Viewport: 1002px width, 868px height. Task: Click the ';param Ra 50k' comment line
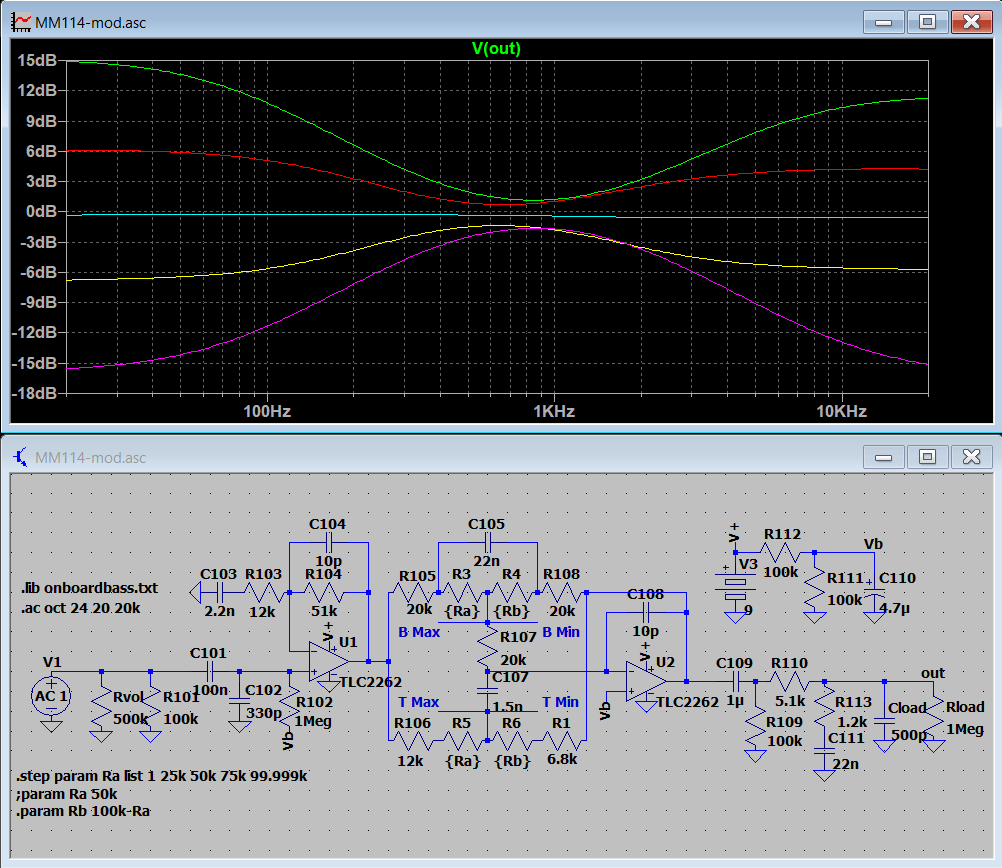coord(66,794)
